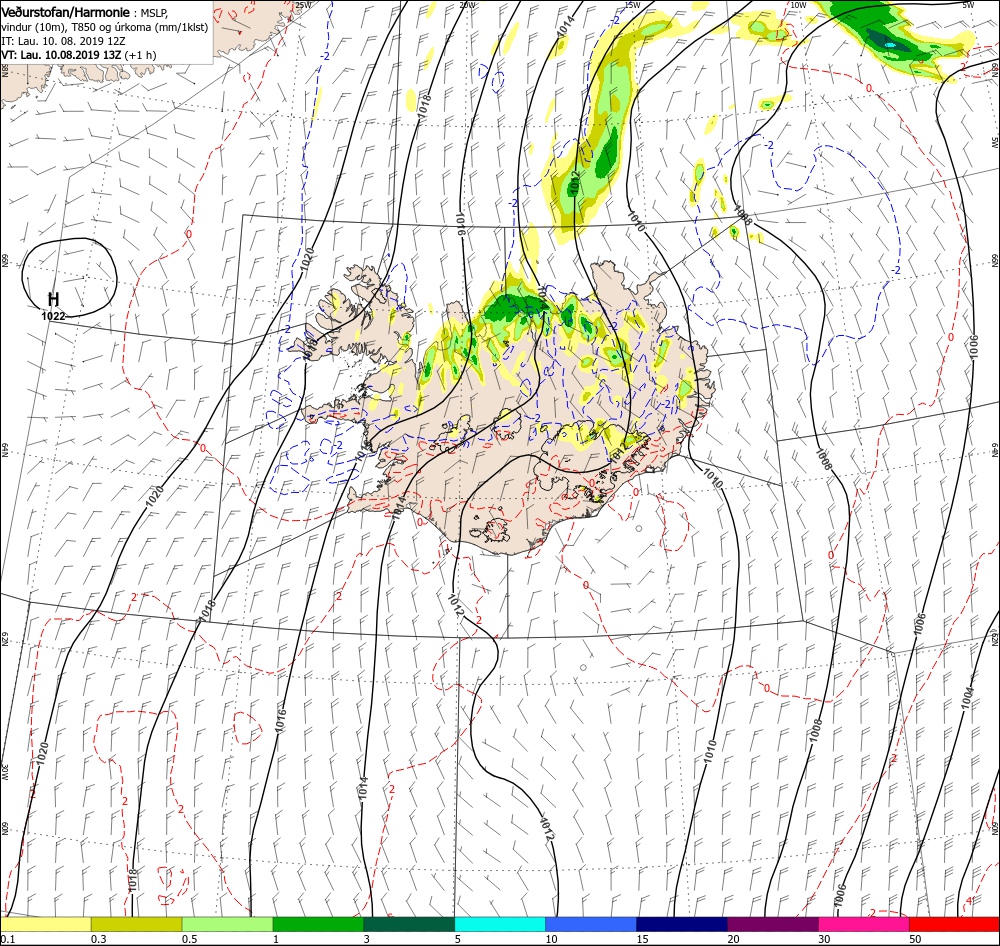Click the light green 0.5–1 legend block

[227, 924]
